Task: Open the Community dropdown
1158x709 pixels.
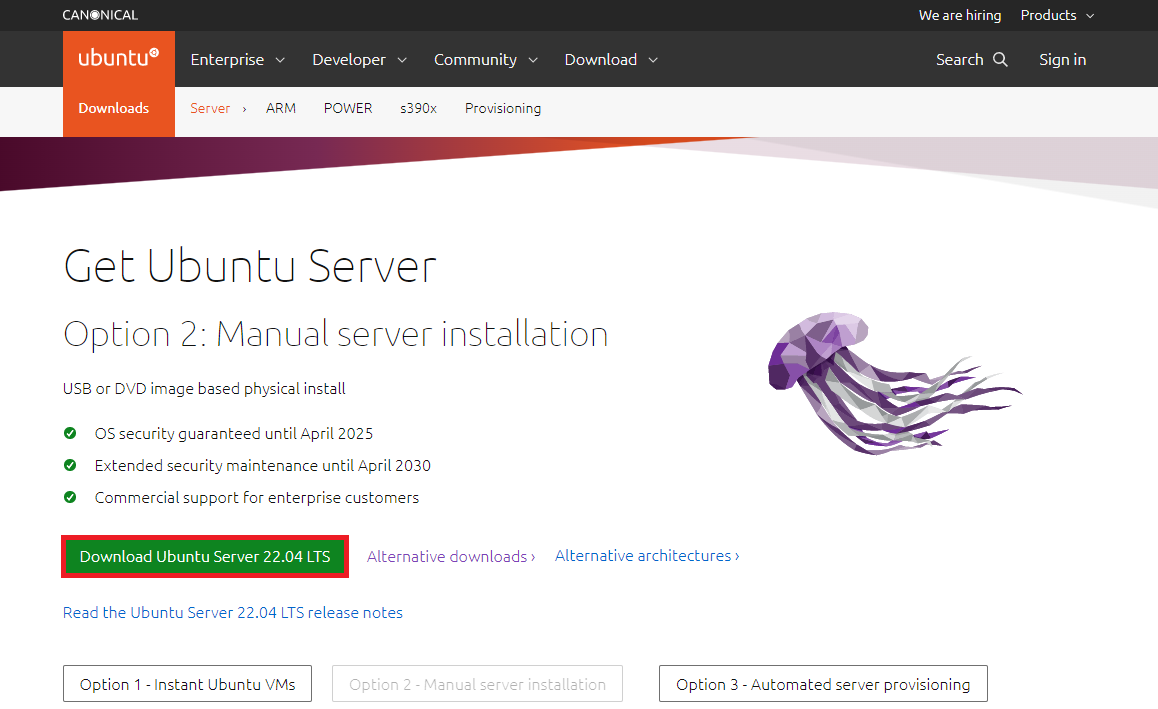Action: tap(485, 59)
